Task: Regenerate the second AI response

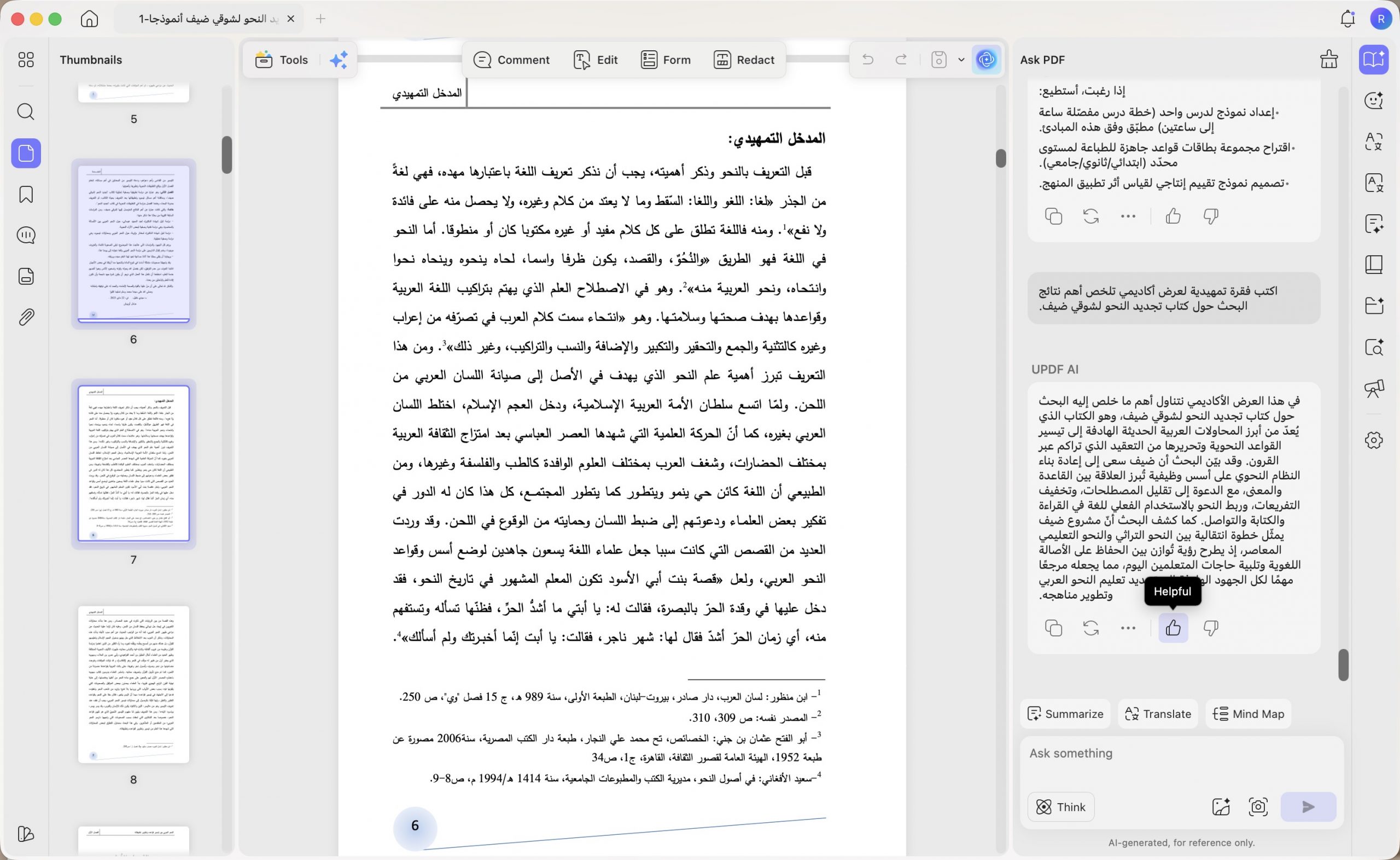Action: click(x=1090, y=628)
